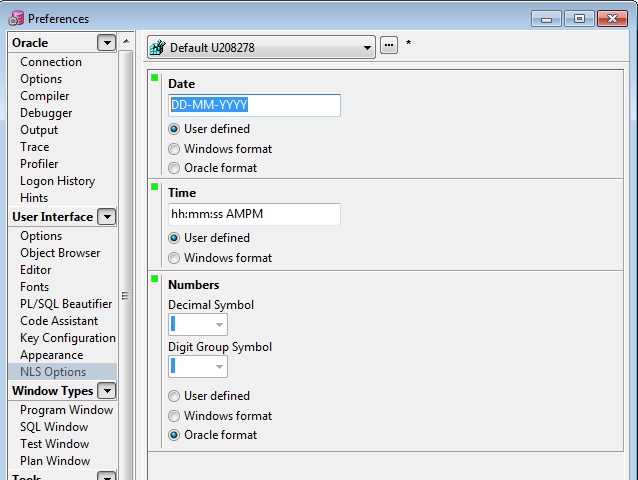The image size is (638, 480).
Task: Go to the Logon History preferences page
Action: (x=57, y=181)
